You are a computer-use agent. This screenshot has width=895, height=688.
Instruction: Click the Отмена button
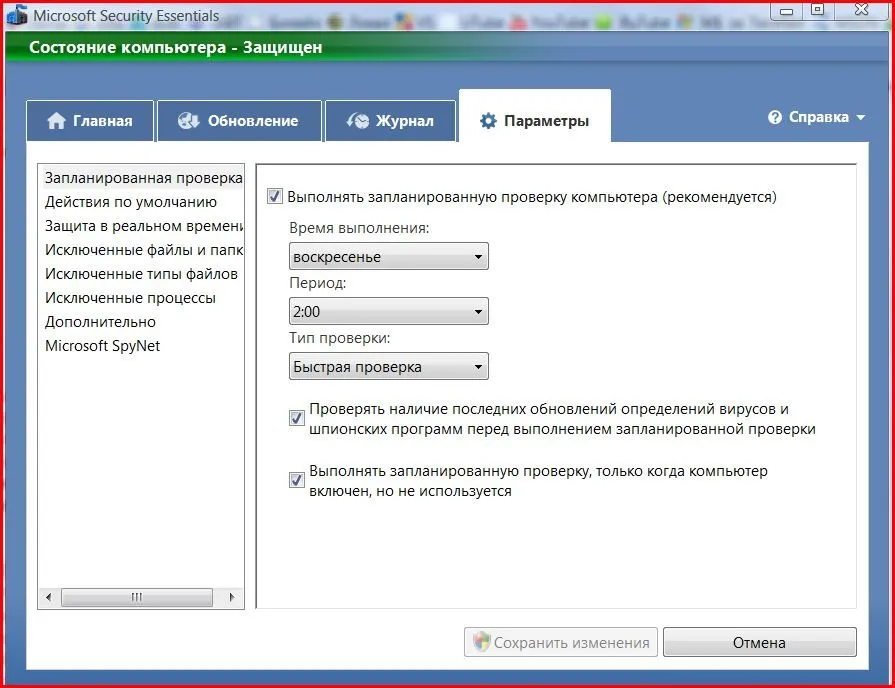pyautogui.click(x=759, y=642)
